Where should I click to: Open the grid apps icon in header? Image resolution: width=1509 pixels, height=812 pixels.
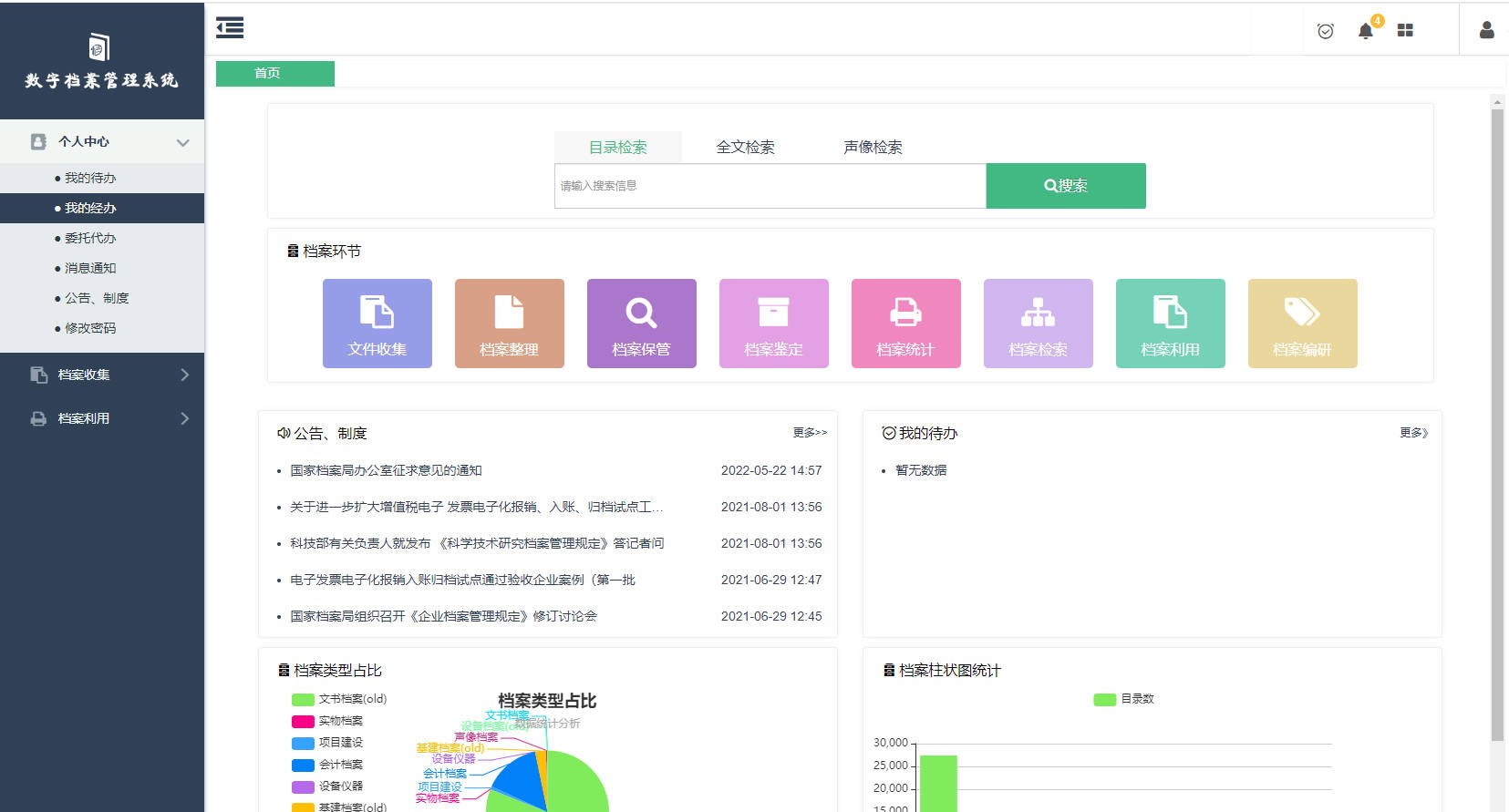[x=1405, y=31]
